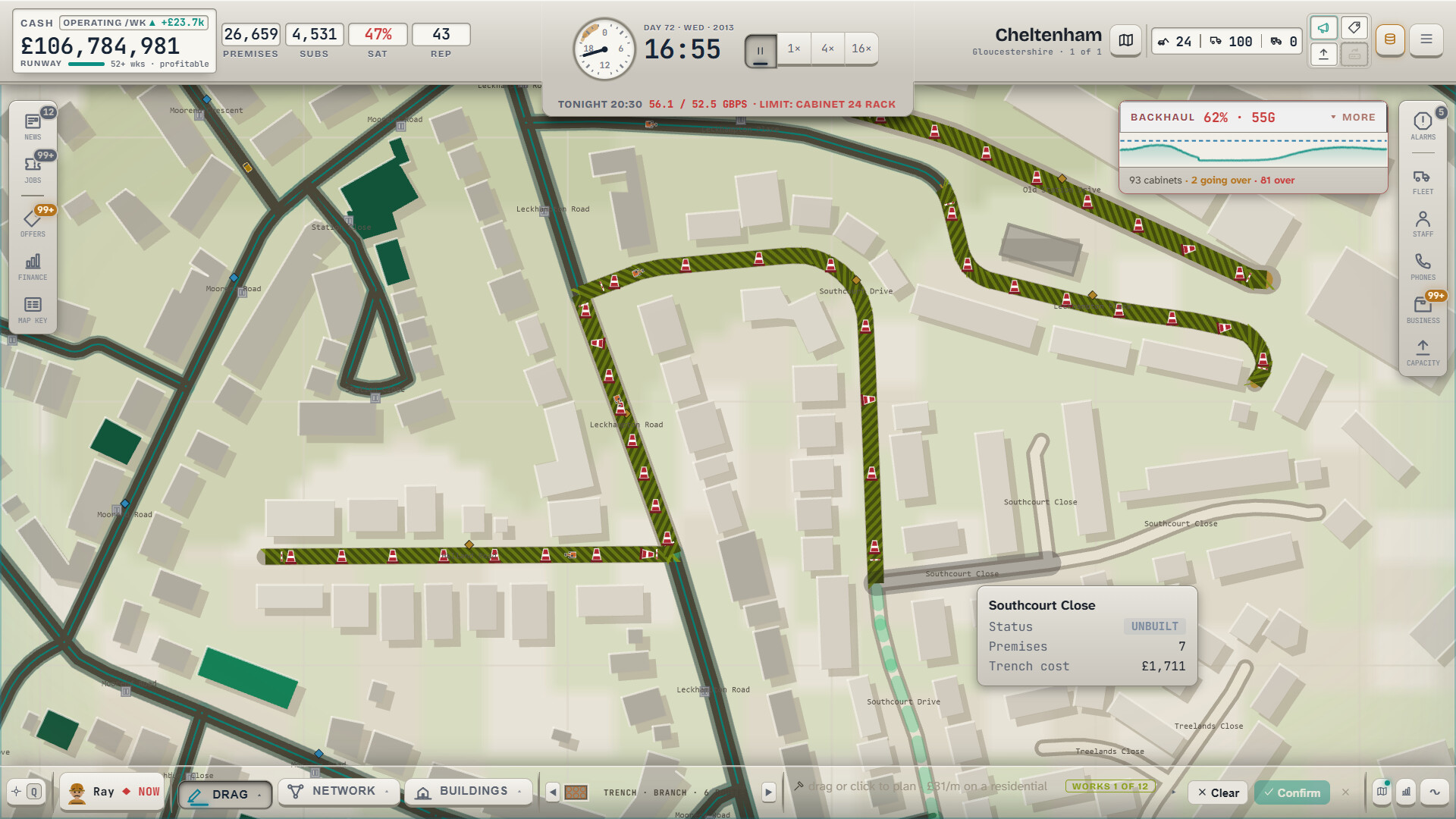Set game speed to 1×
This screenshot has width=1456, height=819.
pyautogui.click(x=794, y=49)
